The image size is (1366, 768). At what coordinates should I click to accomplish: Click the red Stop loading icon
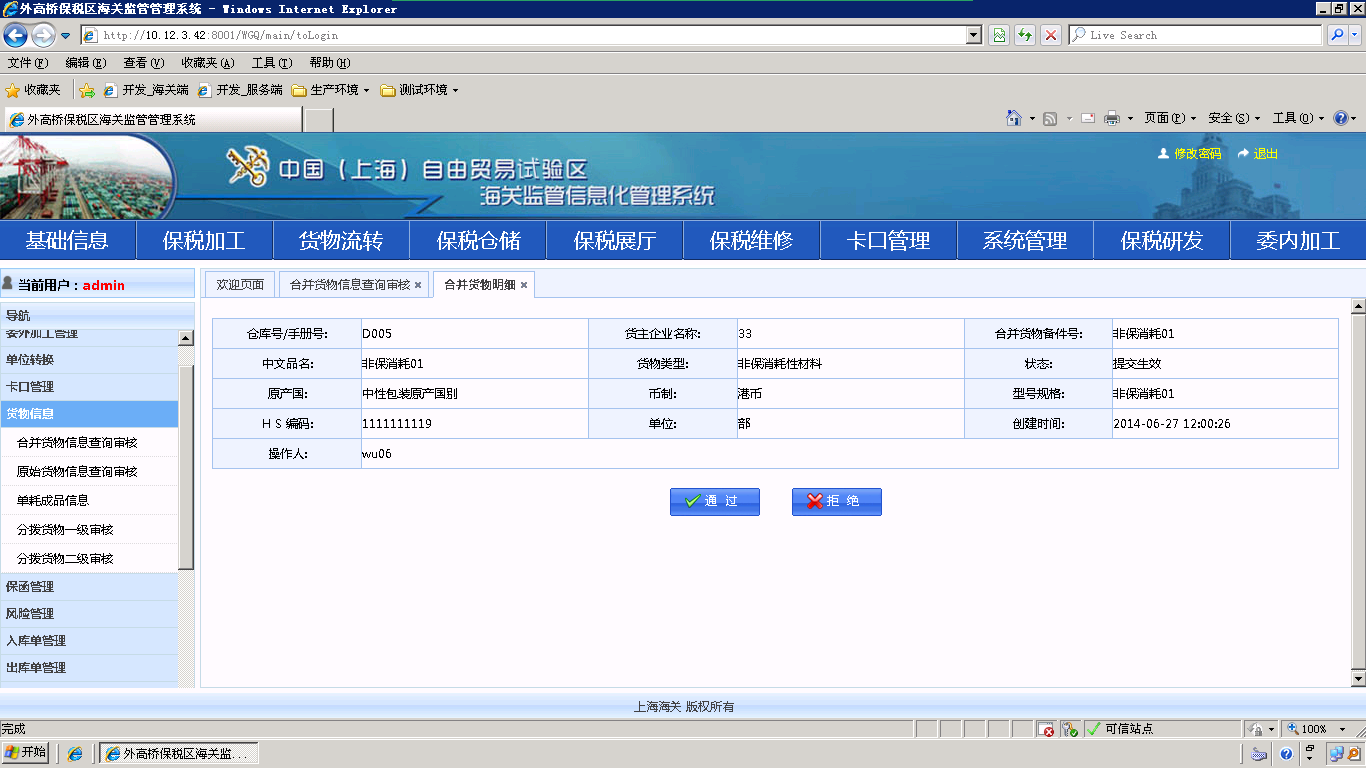click(x=1050, y=35)
